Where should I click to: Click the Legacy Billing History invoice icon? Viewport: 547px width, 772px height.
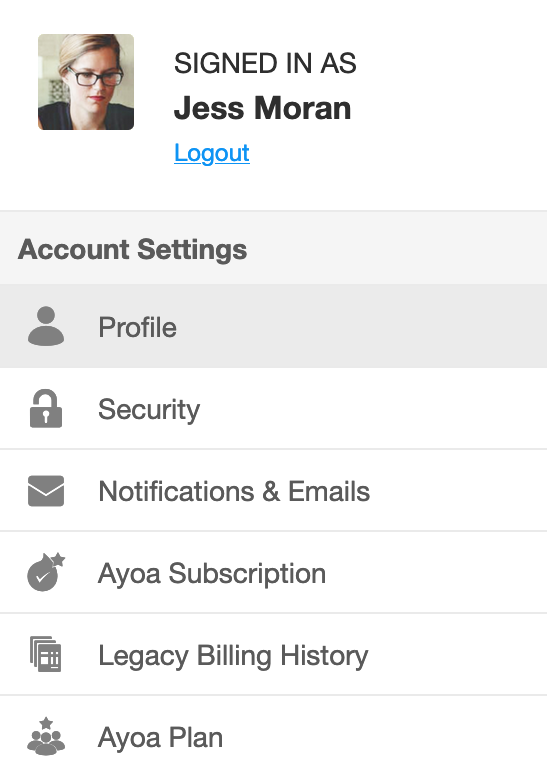46,654
